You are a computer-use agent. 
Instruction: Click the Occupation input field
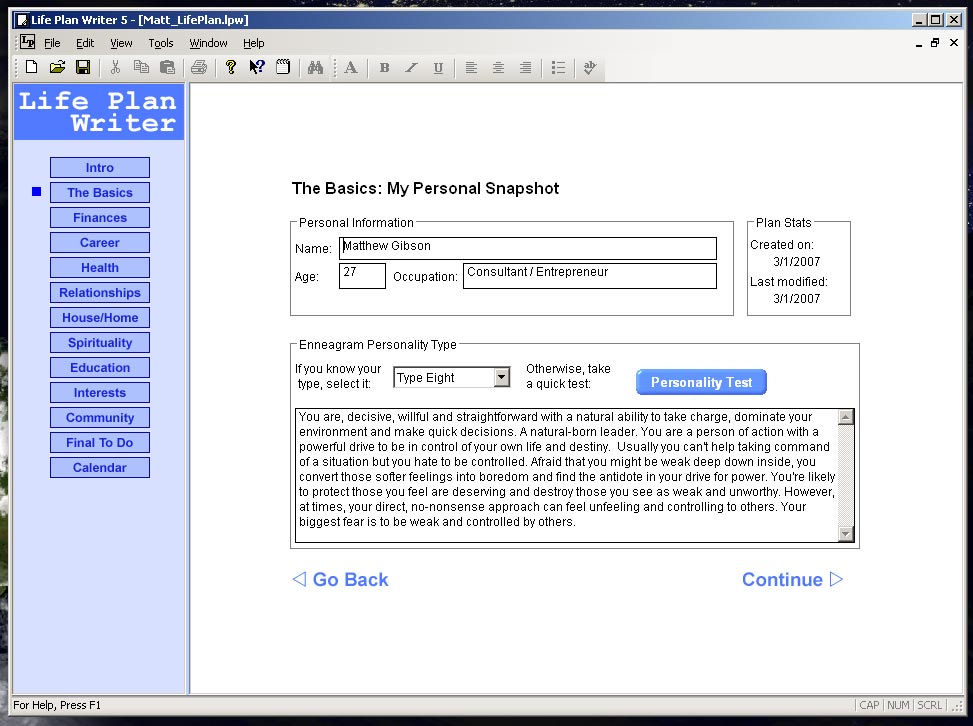(590, 276)
